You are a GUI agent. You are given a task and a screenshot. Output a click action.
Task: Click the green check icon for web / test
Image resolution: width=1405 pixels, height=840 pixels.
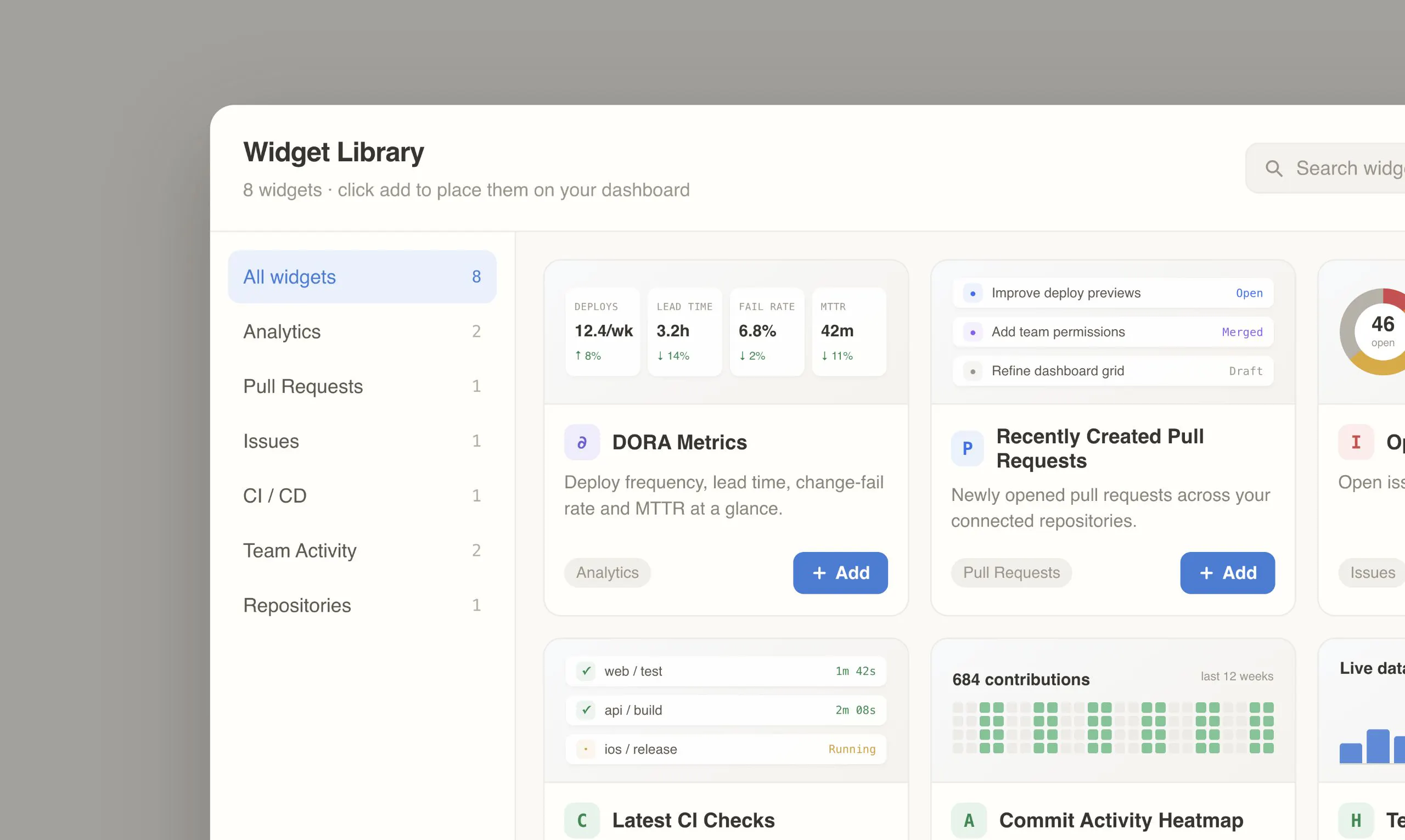tap(586, 672)
